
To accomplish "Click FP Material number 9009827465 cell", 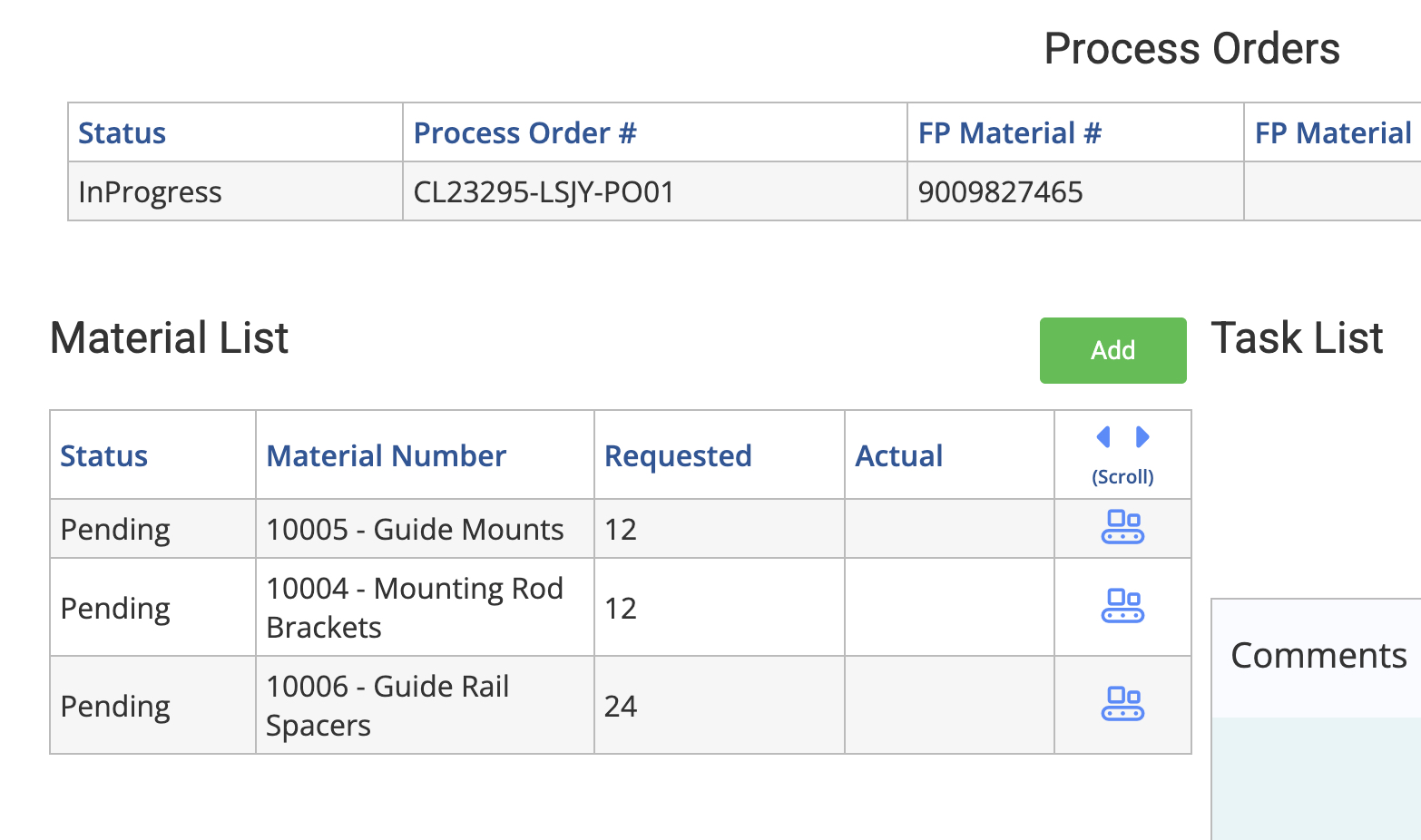I will 1001,192.
